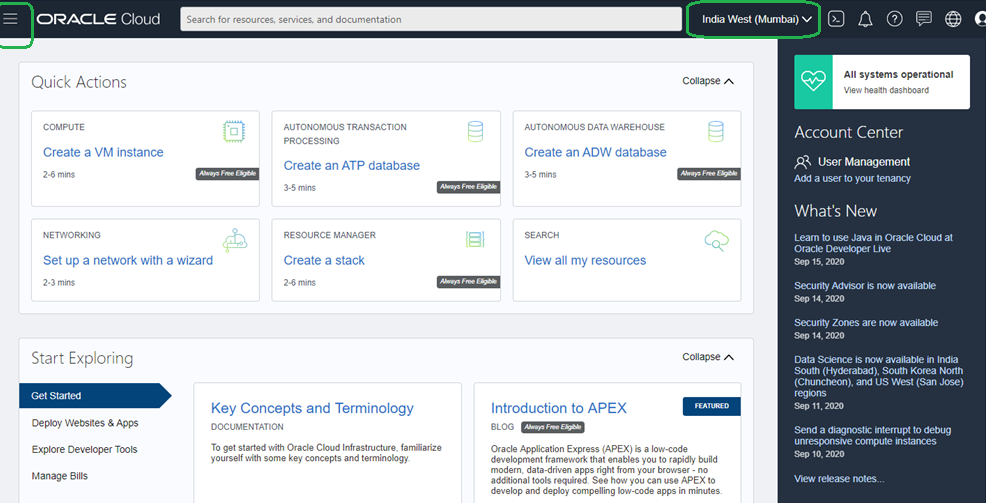Click Add a user to your tenancy
986x504 pixels.
(x=852, y=178)
